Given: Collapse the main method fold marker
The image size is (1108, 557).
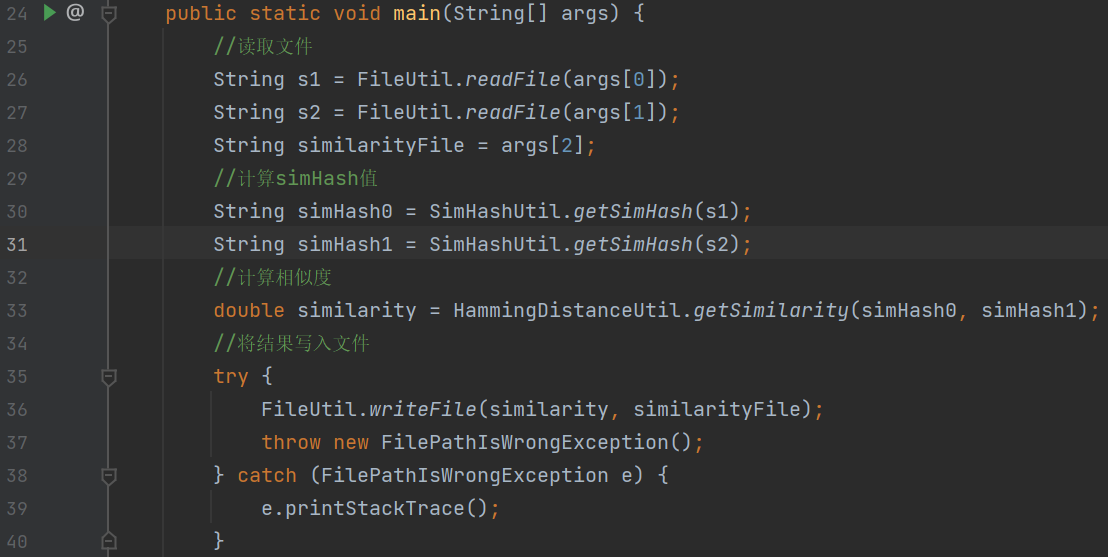Looking at the screenshot, I should pos(109,14).
